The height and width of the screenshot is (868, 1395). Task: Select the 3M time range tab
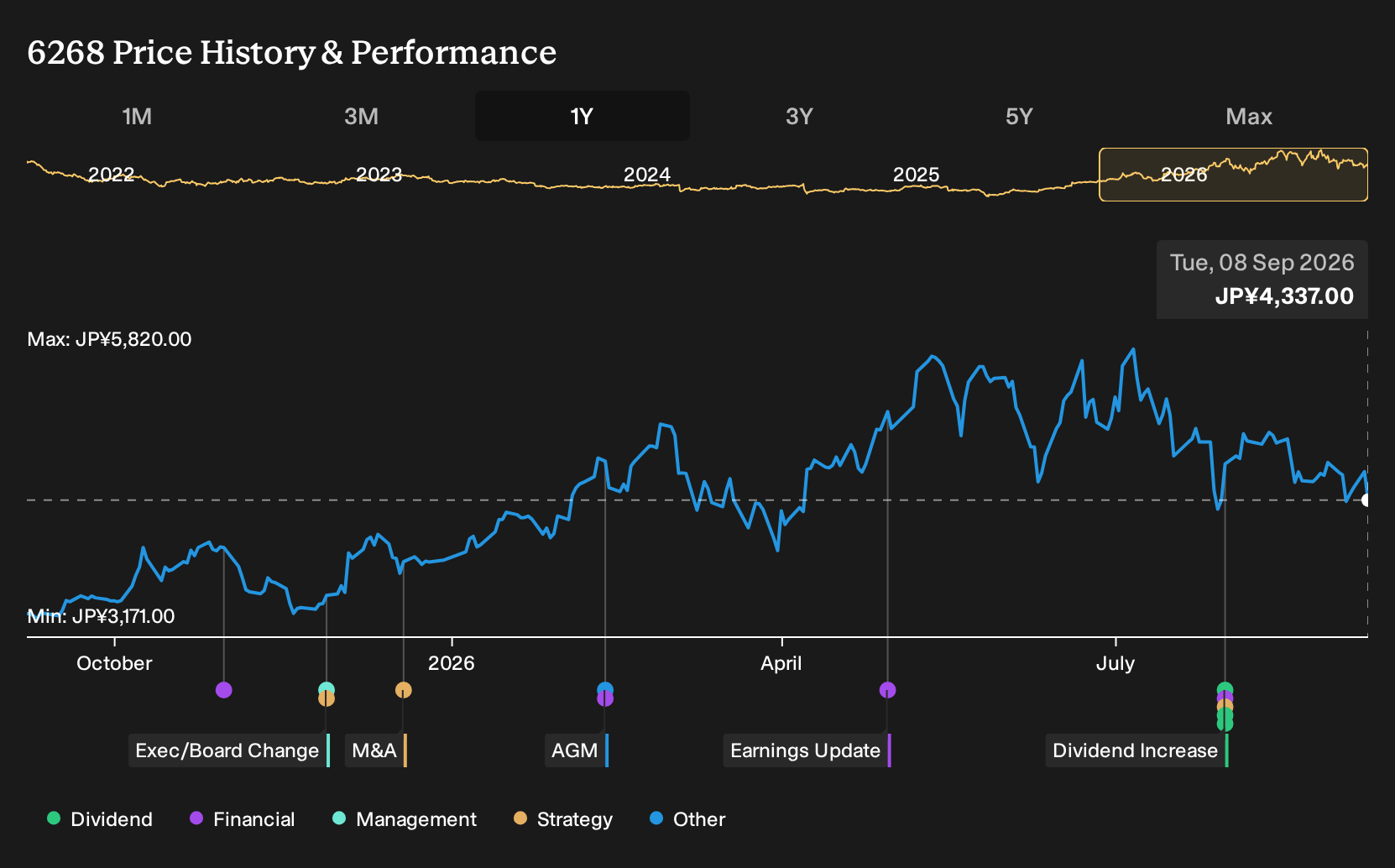tap(361, 116)
